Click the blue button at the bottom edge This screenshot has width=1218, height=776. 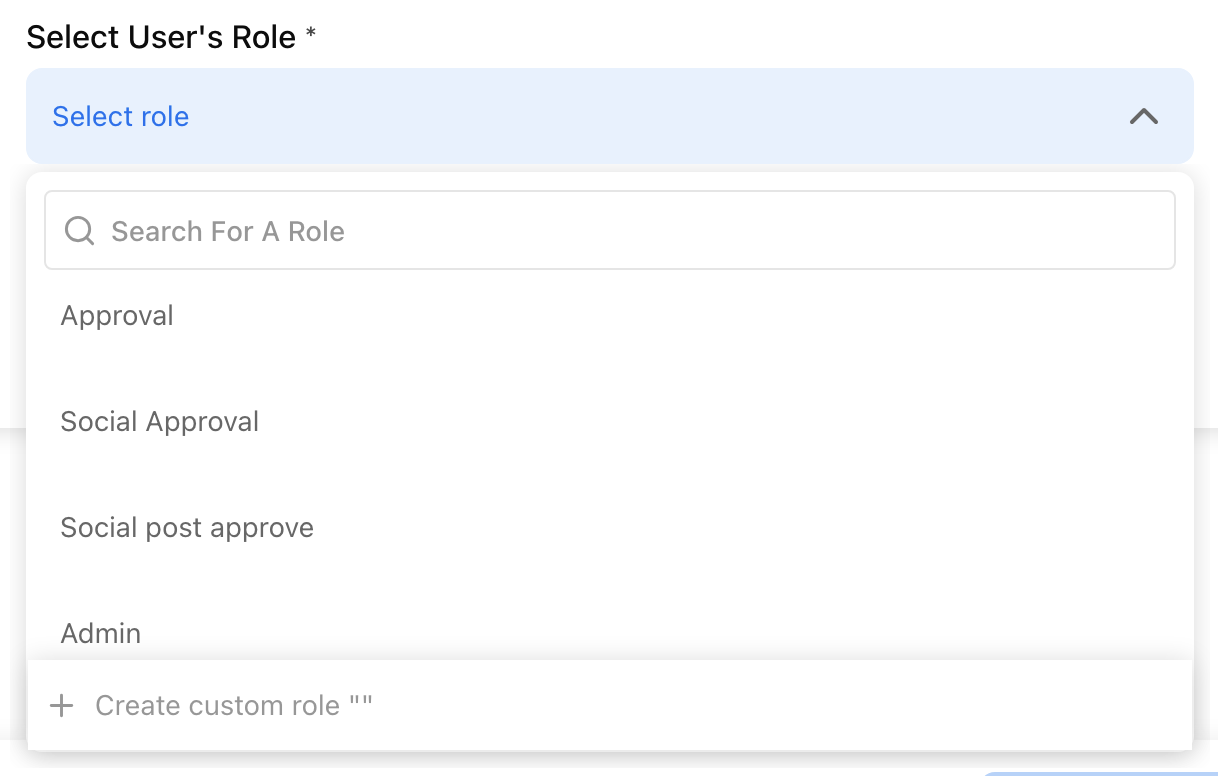click(1098, 772)
